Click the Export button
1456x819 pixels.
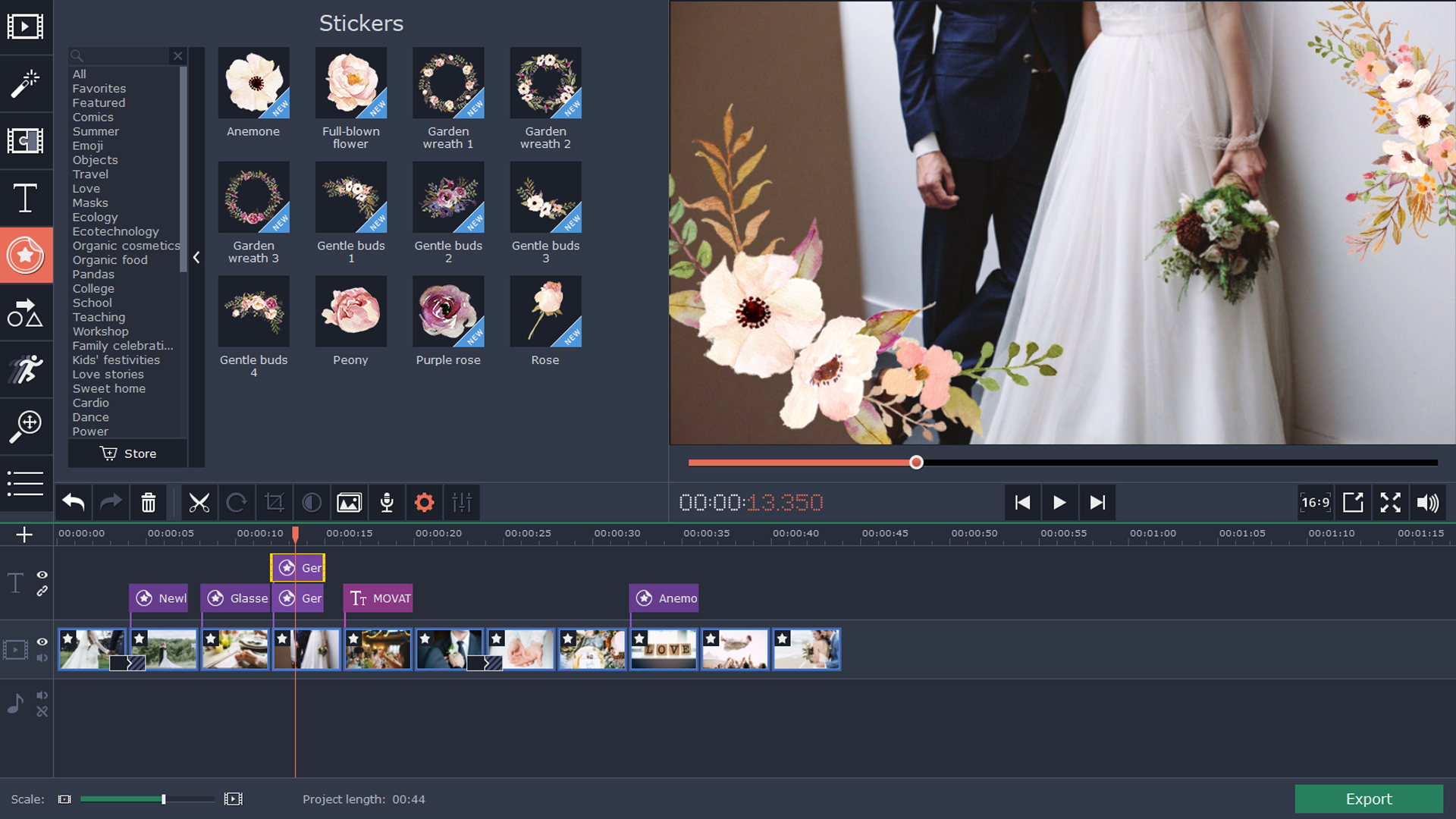pyautogui.click(x=1369, y=799)
